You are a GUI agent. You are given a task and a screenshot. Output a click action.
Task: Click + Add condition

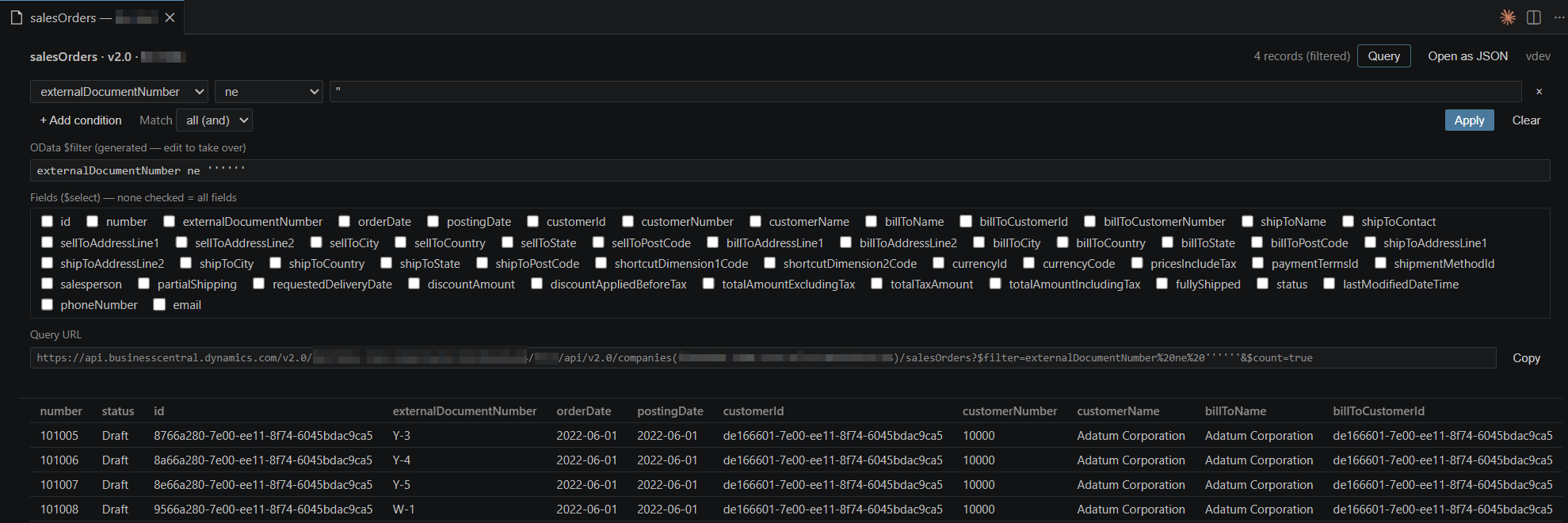(81, 120)
